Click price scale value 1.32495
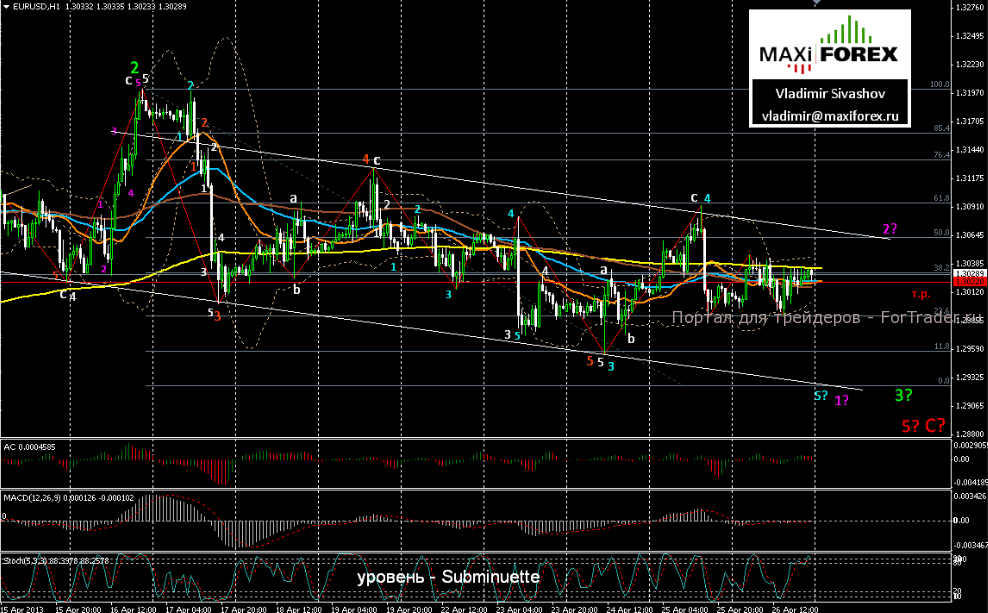This screenshot has height=613, width=988. coord(970,36)
